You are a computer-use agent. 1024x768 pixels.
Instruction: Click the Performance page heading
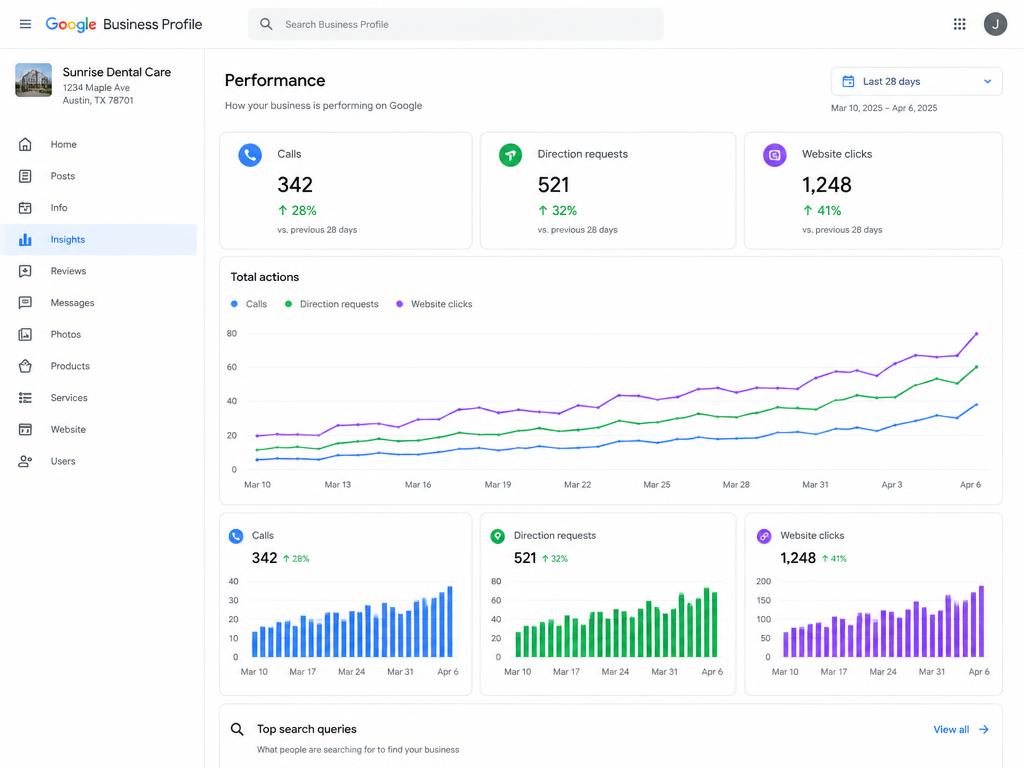click(x=275, y=80)
